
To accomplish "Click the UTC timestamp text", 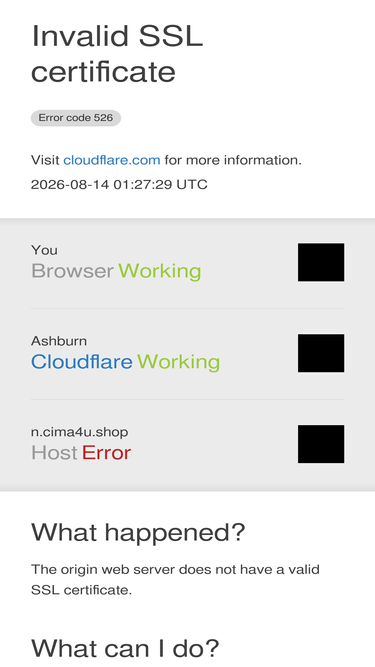I will [119, 184].
